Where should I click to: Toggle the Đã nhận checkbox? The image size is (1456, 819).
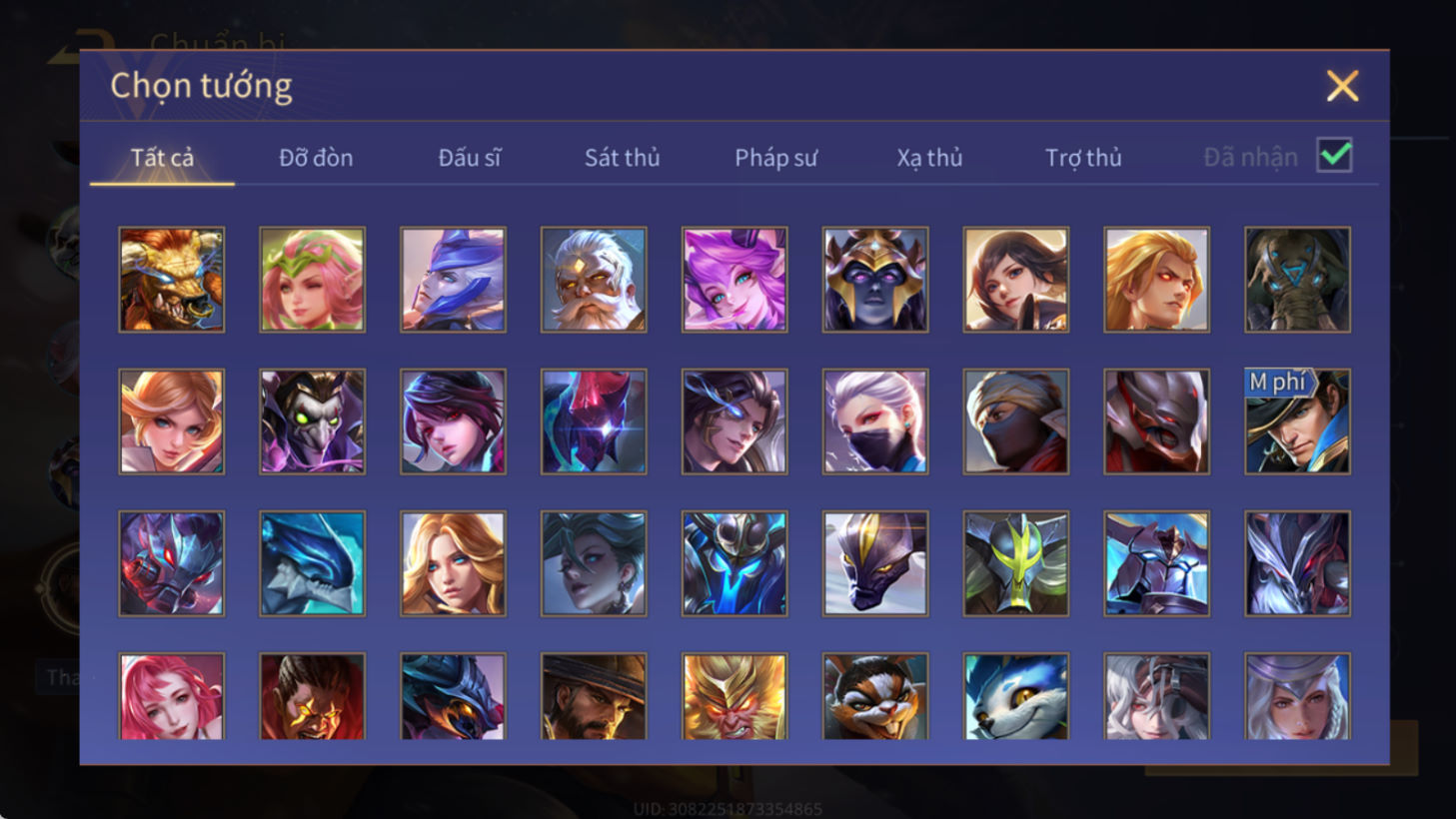(x=1335, y=156)
